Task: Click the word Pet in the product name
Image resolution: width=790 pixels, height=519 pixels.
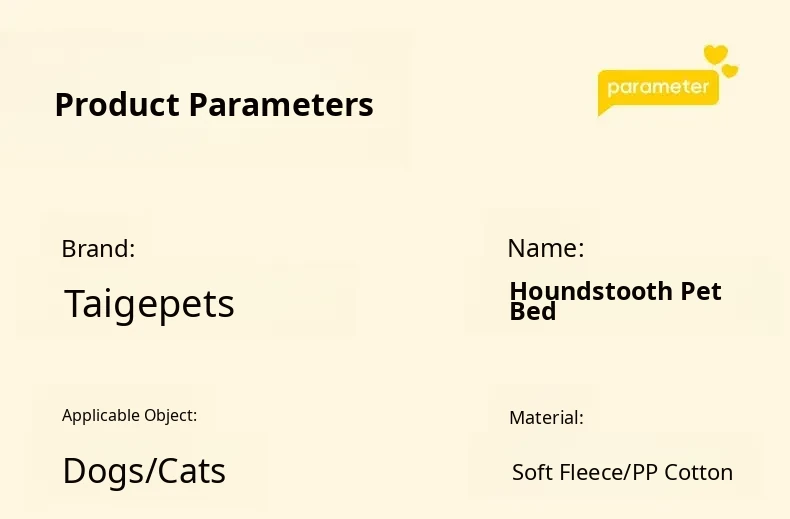Action: (x=701, y=291)
